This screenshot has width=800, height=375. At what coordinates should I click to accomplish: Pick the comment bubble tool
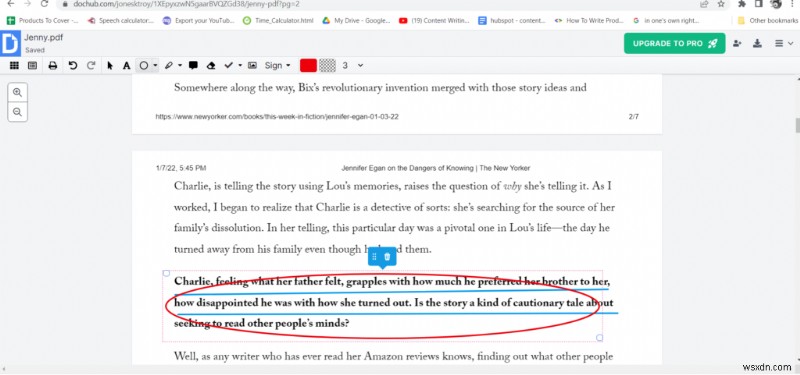[193, 65]
